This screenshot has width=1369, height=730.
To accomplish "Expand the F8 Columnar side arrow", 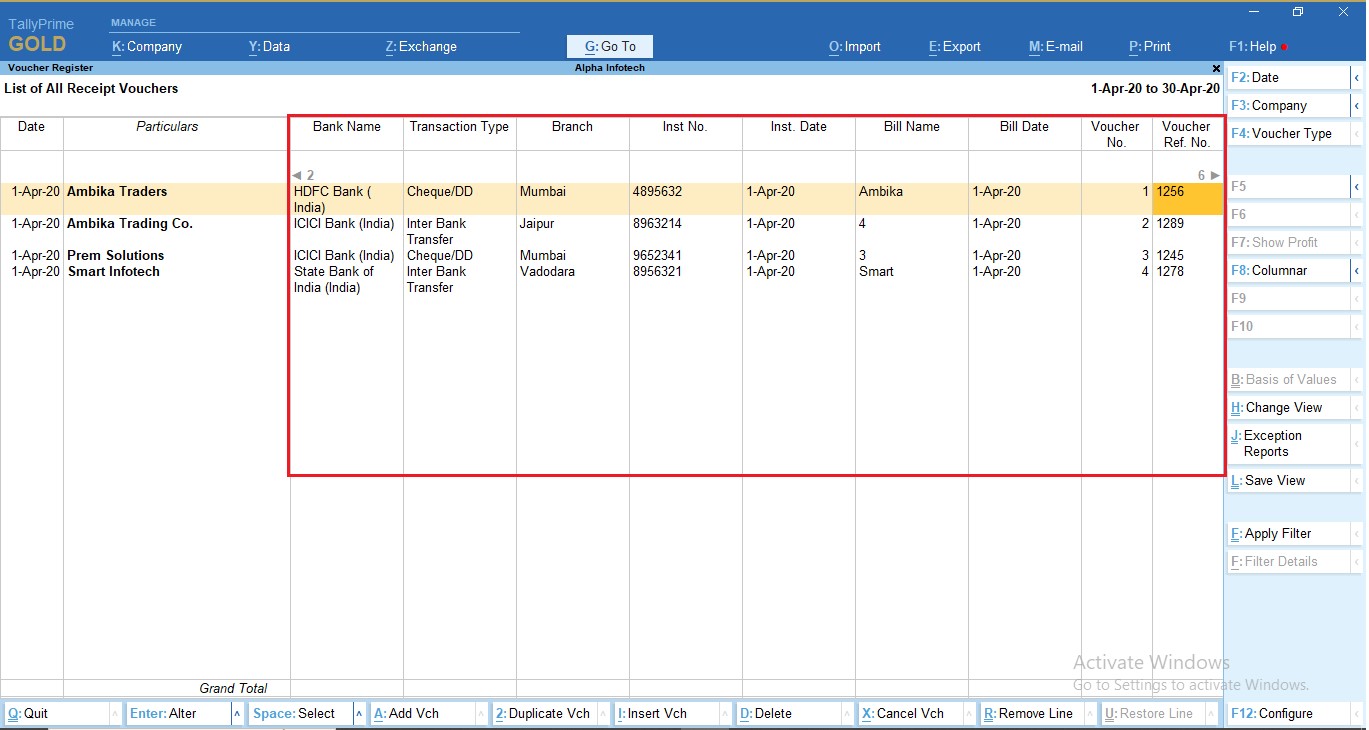I will pos(1357,271).
